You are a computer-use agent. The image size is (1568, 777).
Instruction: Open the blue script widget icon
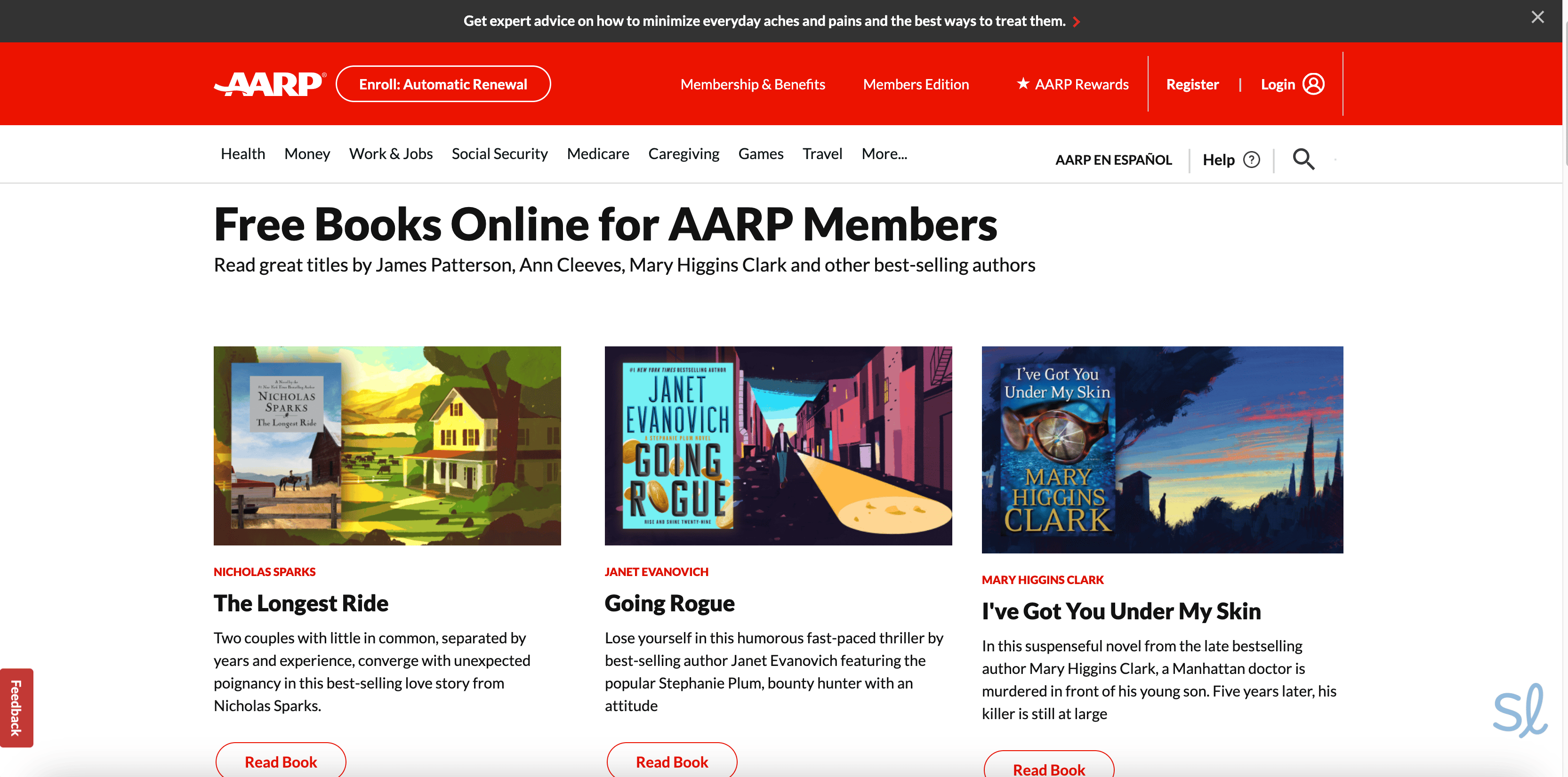tap(1520, 710)
